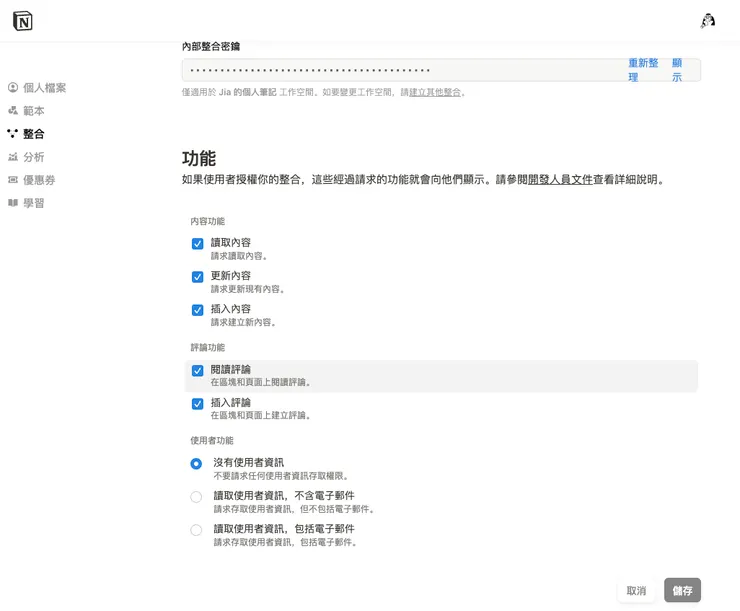Open 學習 in the sidebar
The height and width of the screenshot is (611, 740).
click(x=34, y=203)
